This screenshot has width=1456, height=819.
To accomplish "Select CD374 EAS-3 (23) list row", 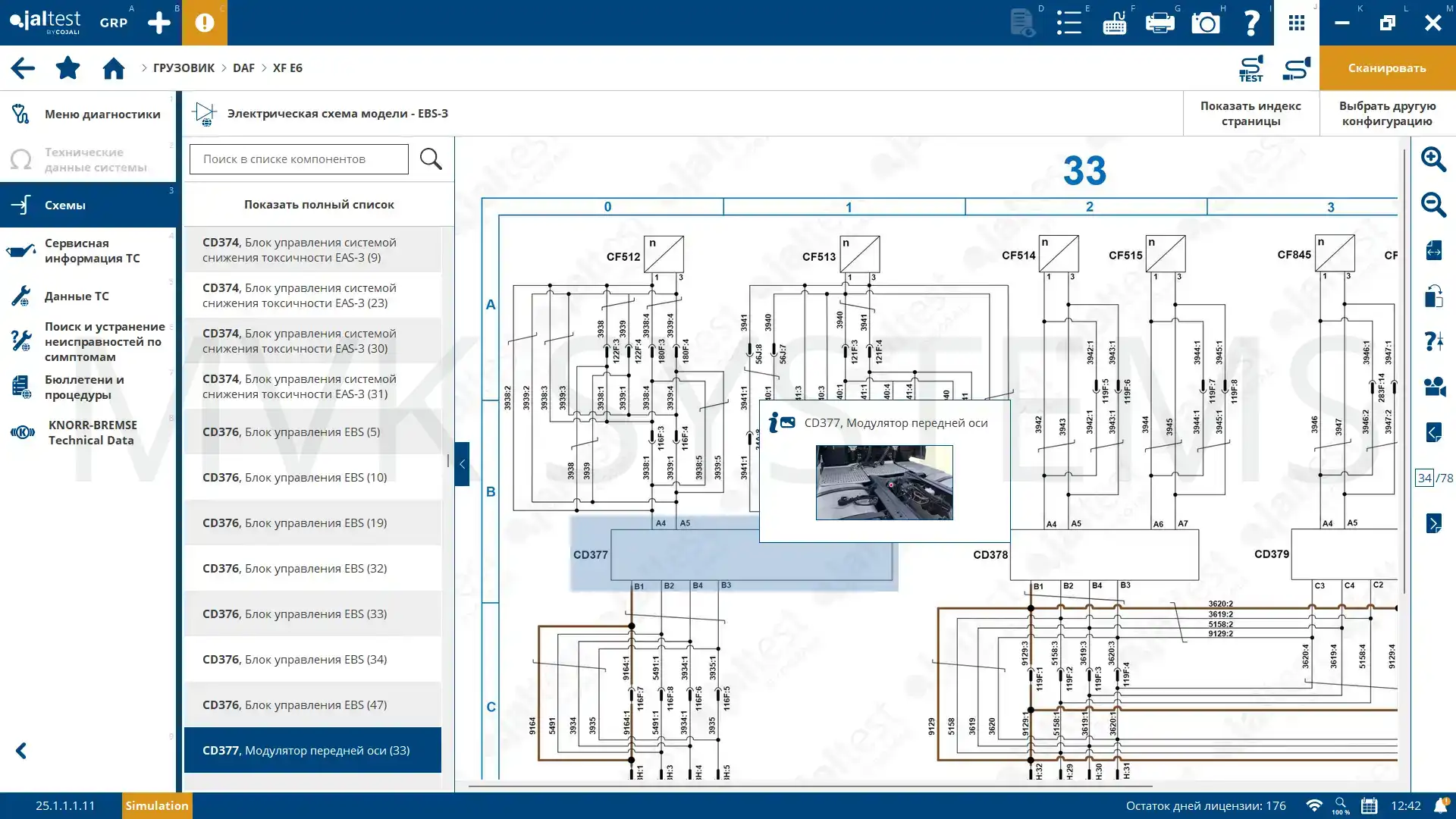I will [312, 295].
